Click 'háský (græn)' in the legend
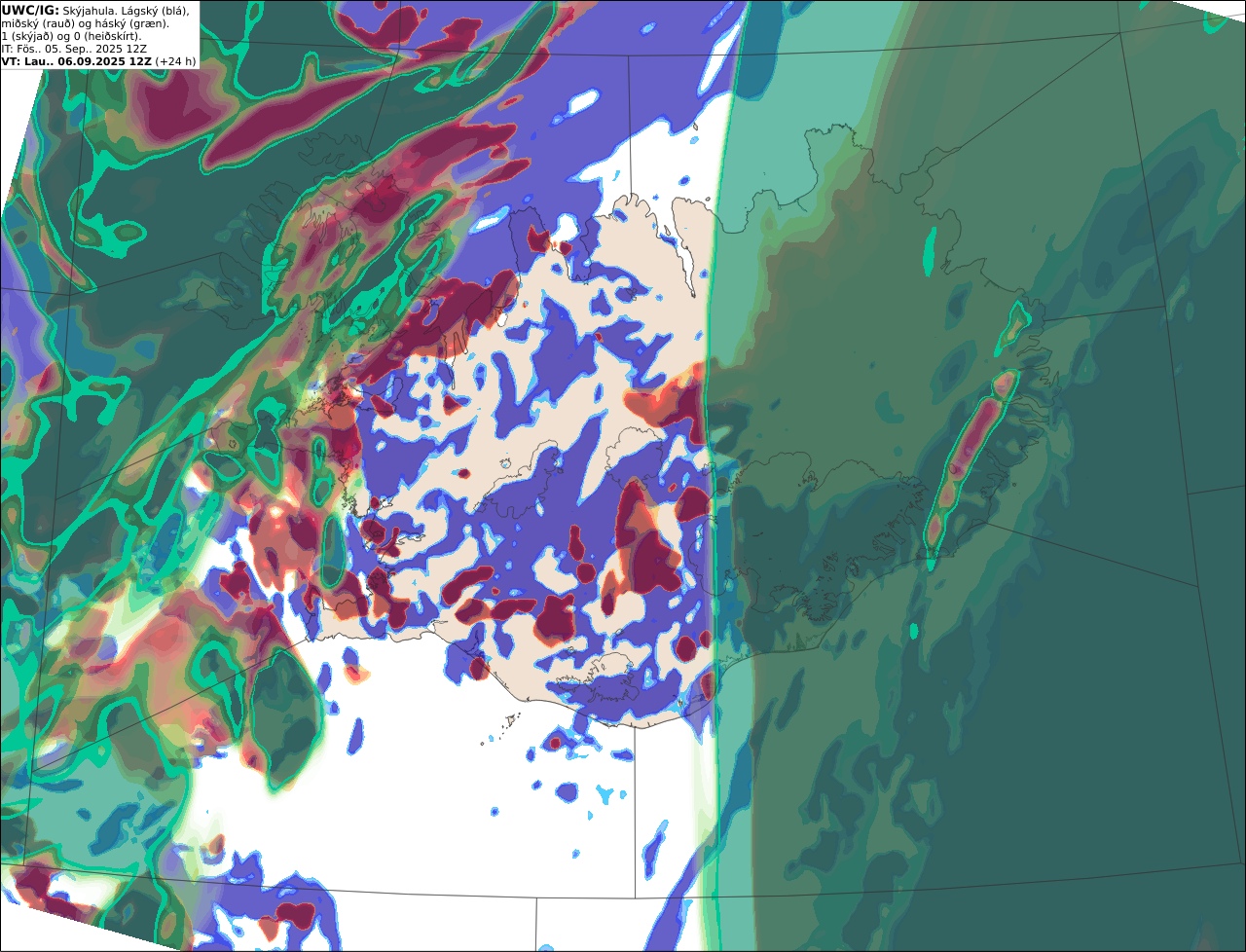 click(131, 24)
